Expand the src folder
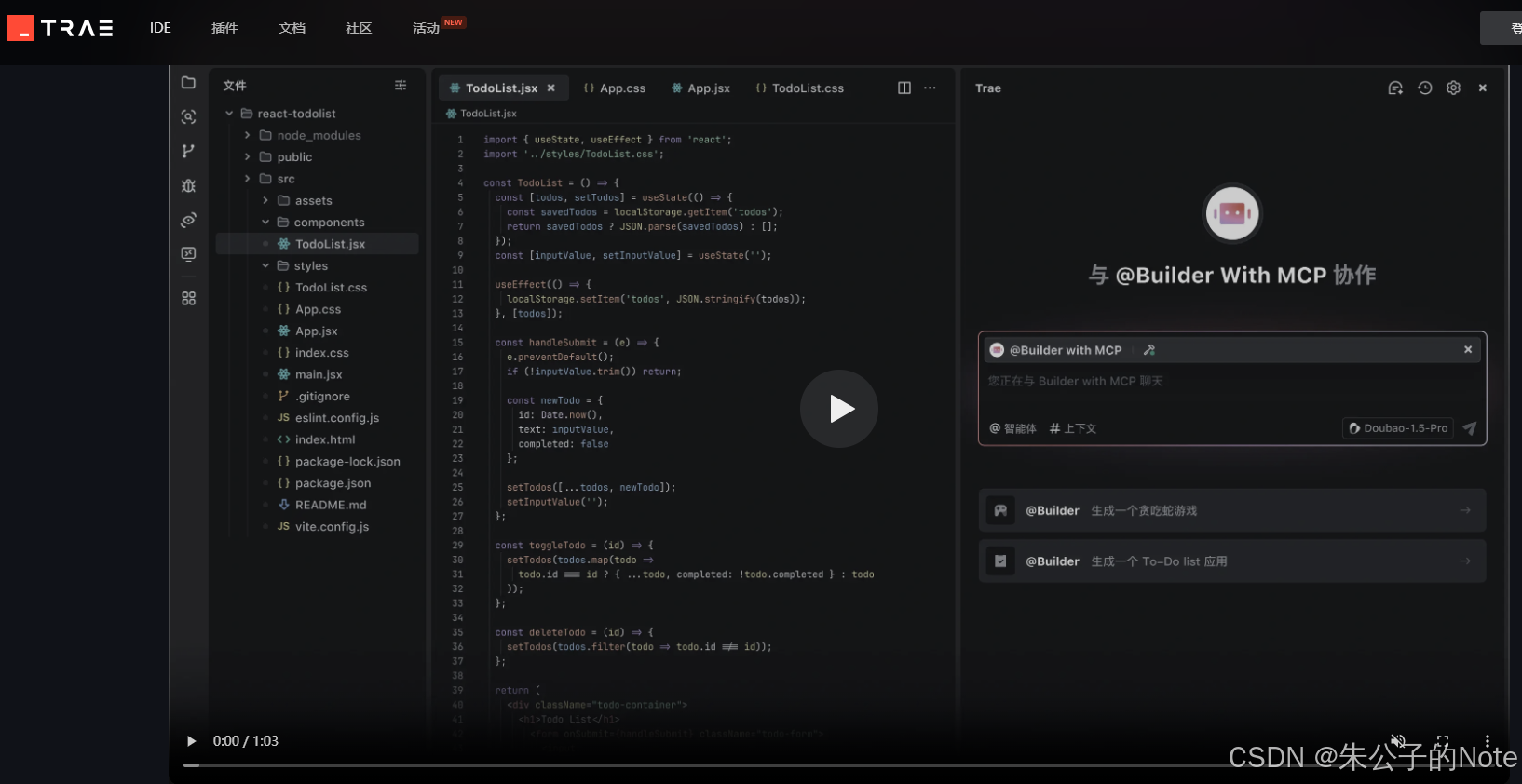 [x=248, y=179]
